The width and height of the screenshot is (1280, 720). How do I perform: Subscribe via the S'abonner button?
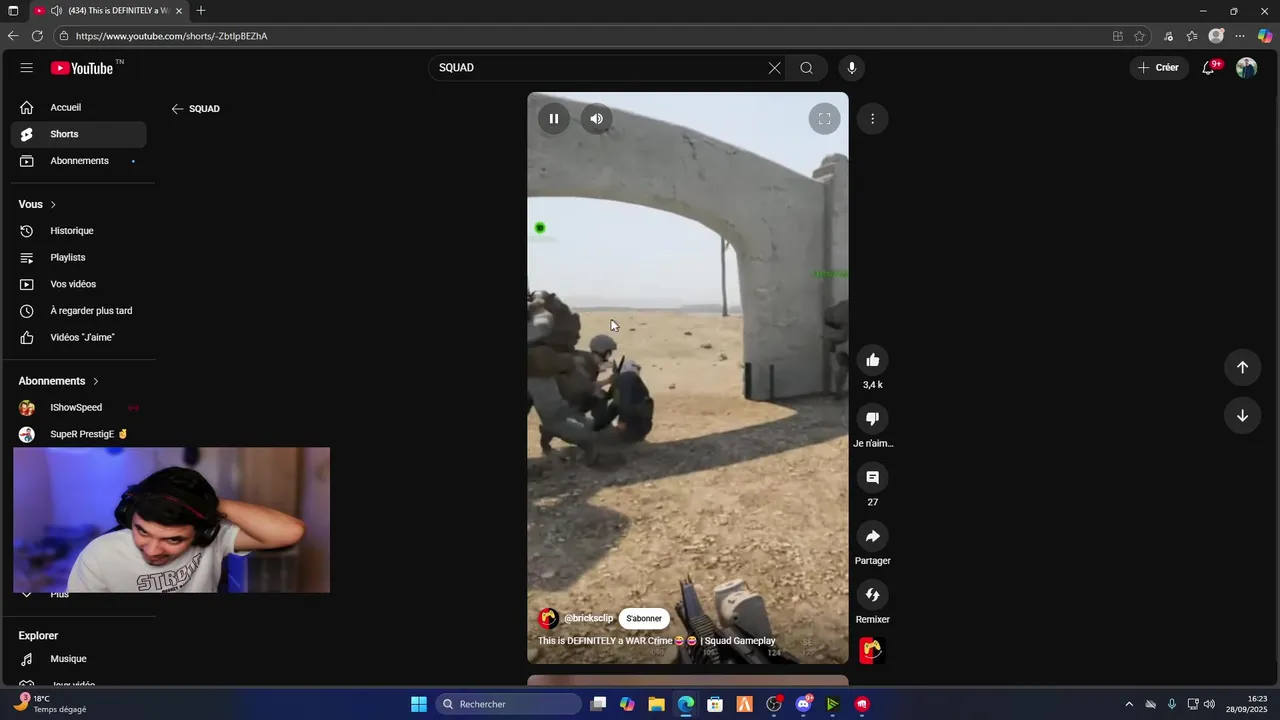[x=644, y=618]
